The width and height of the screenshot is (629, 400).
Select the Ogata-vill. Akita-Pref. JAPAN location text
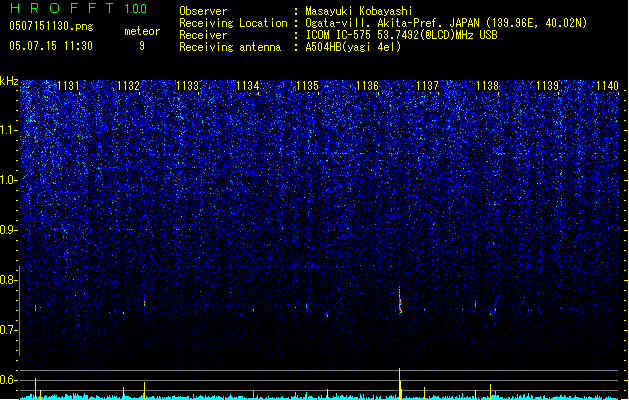coord(446,23)
